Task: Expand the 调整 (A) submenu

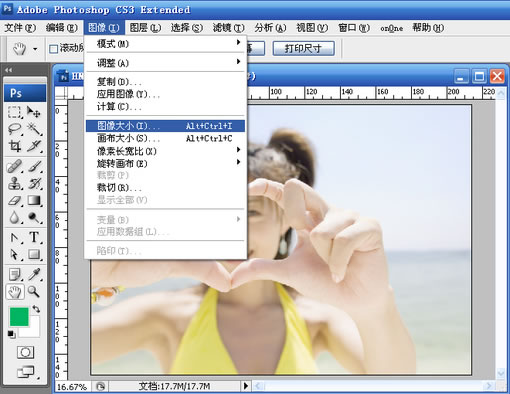Action: 165,63
